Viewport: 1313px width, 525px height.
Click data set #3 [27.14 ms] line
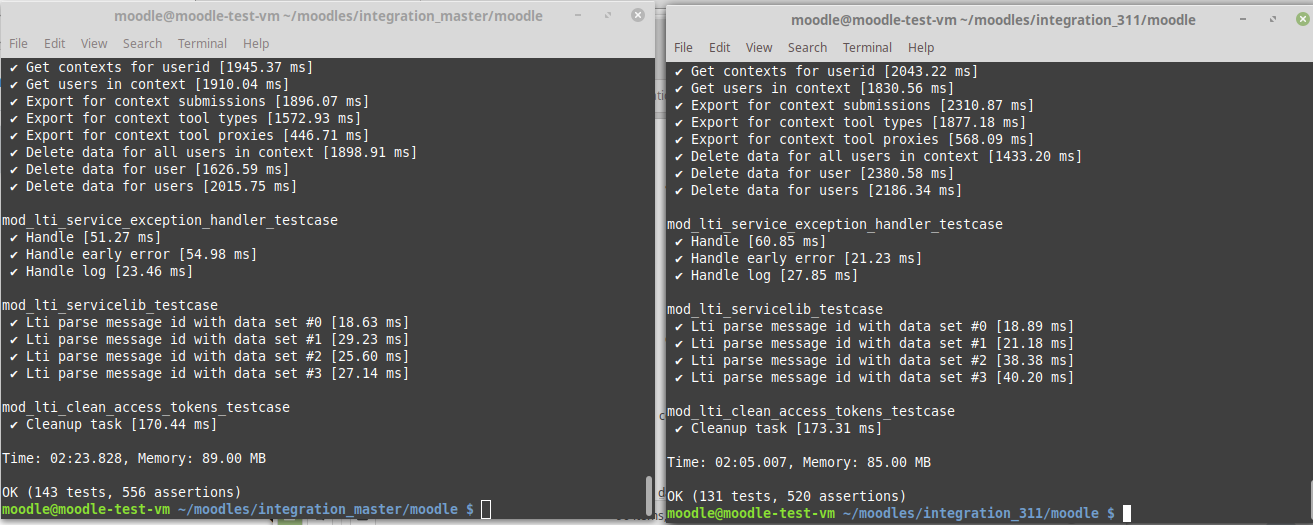[x=209, y=373]
